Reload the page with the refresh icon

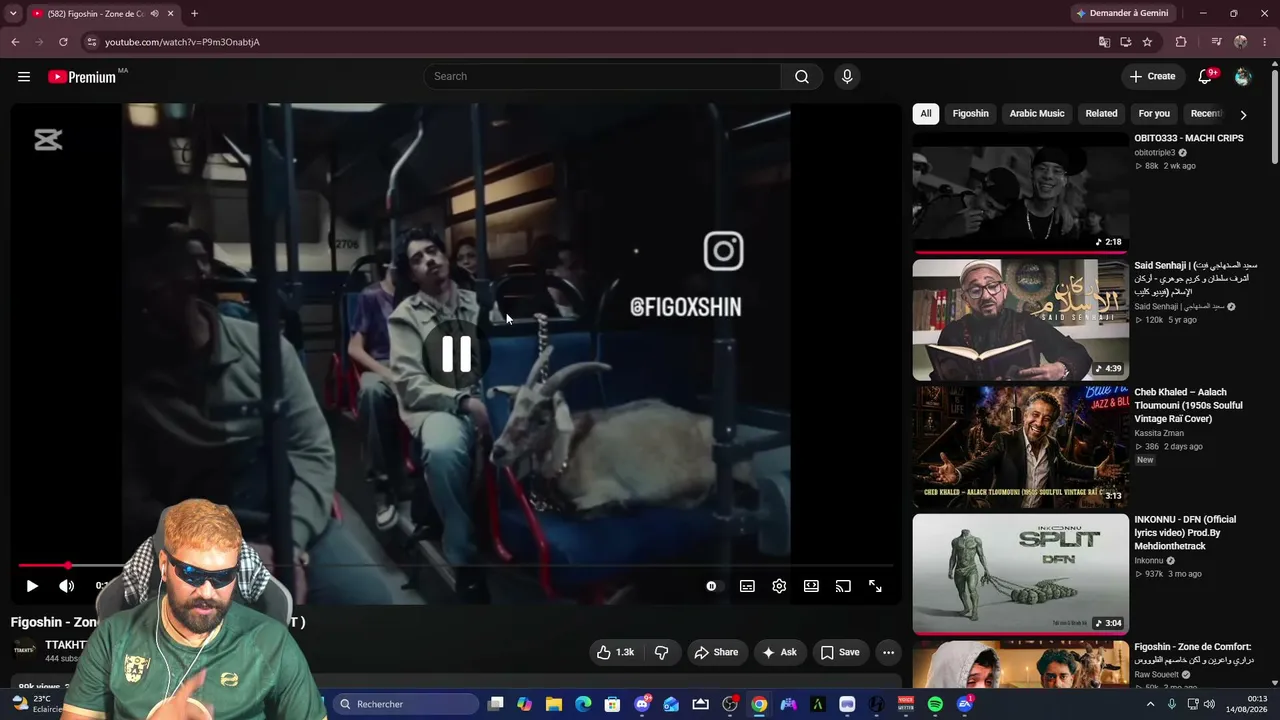point(63,42)
